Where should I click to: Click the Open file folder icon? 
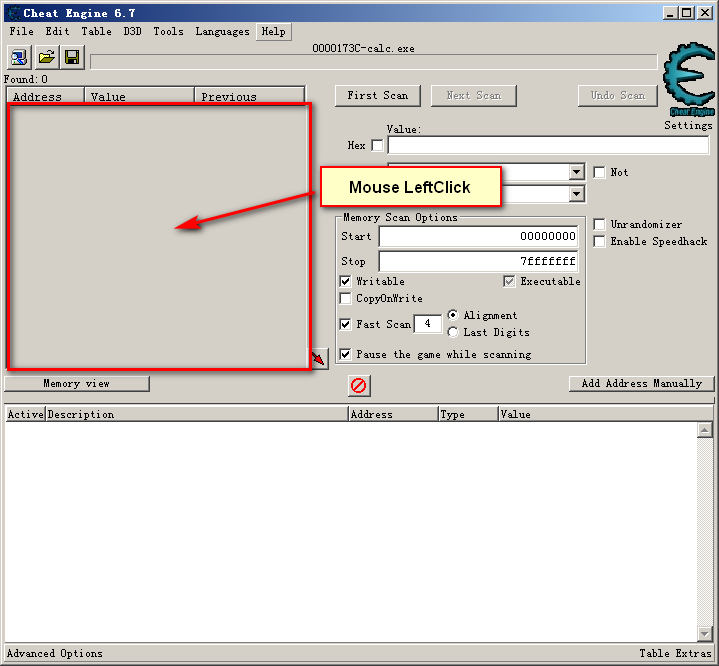(x=46, y=57)
